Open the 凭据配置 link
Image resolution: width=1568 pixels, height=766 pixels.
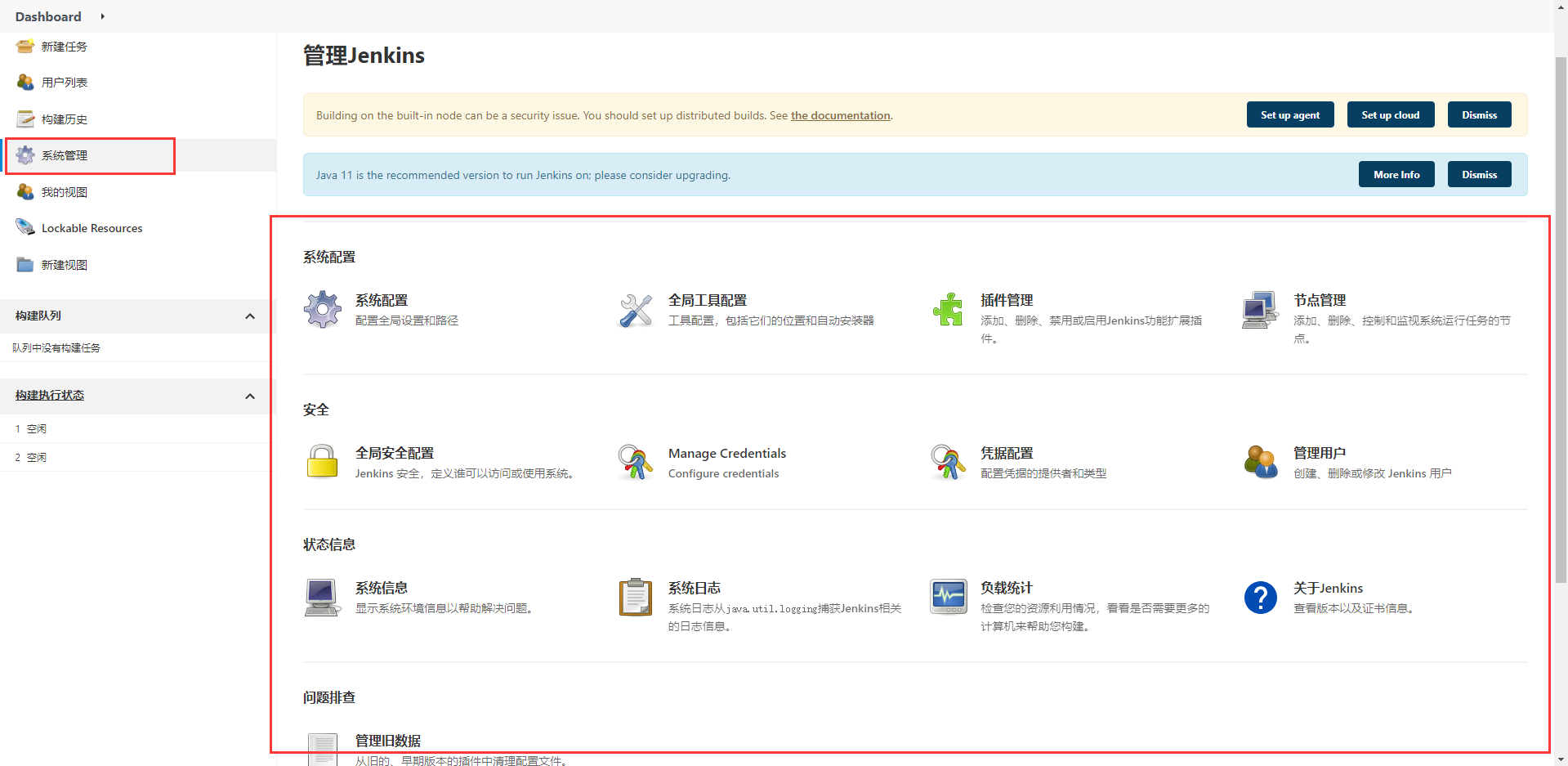[1007, 453]
